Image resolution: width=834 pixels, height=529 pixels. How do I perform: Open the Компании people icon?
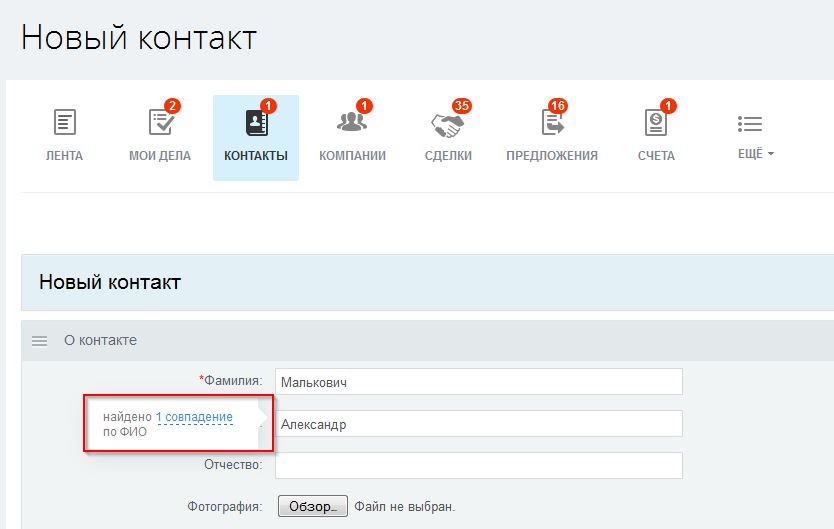352,121
